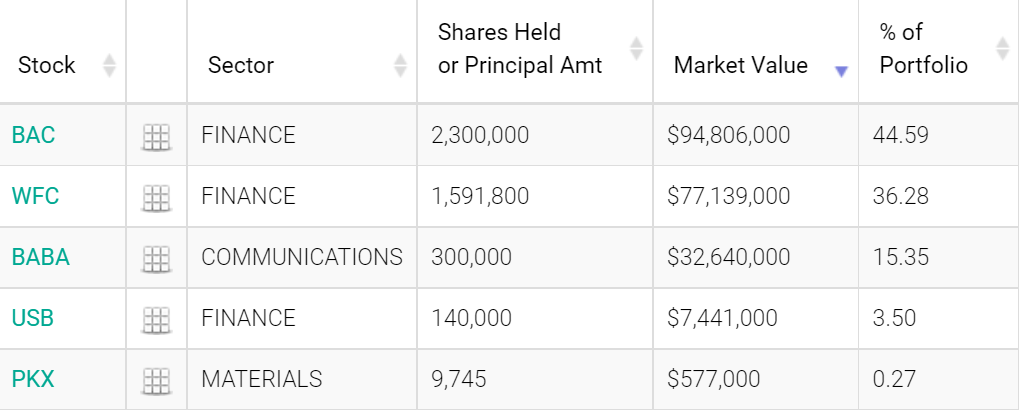Screen dimensions: 1019x410
Task: Open the grid icon in BABA row
Action: [156, 259]
